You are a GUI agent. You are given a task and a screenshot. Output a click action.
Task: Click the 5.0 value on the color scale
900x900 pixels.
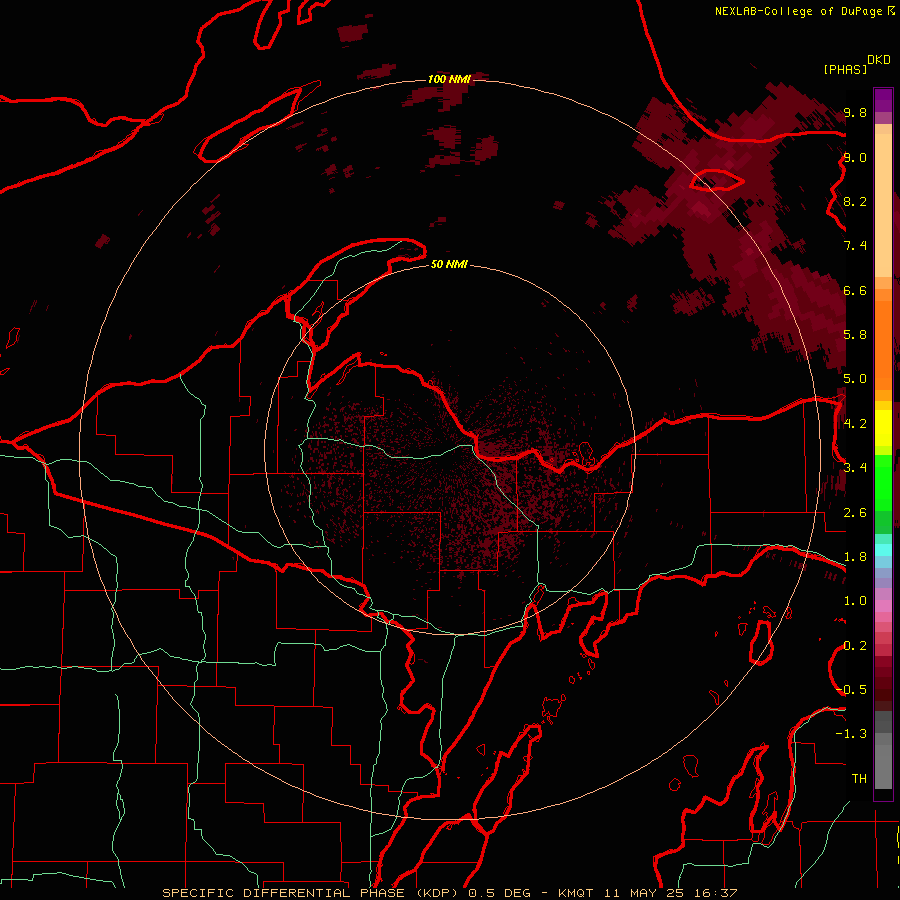pyautogui.click(x=855, y=379)
